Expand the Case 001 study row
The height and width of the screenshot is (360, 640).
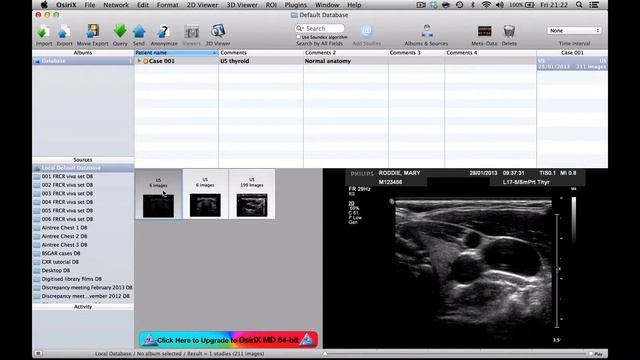tap(139, 61)
